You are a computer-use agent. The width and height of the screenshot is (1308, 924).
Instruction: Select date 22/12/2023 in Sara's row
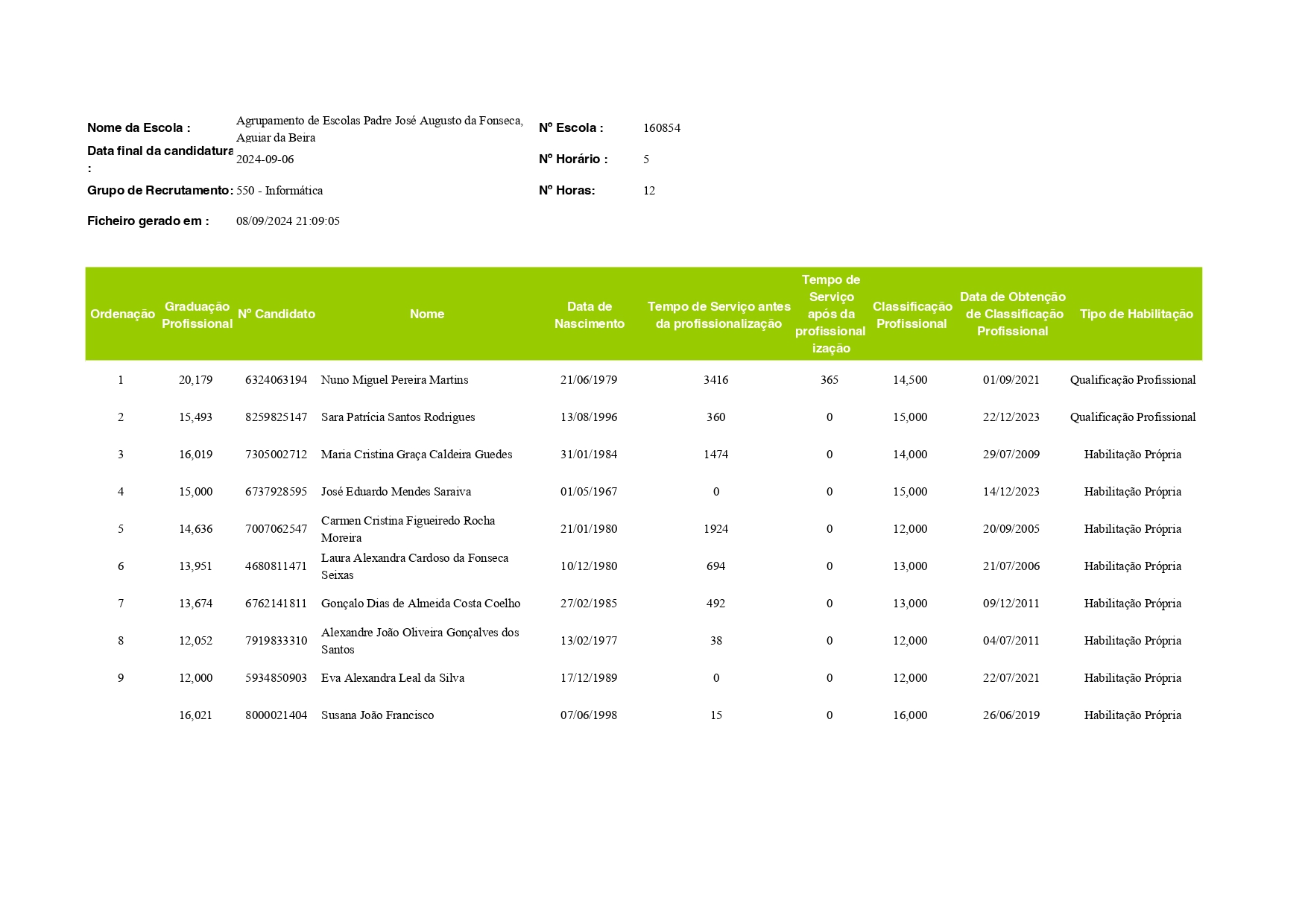(1011, 417)
